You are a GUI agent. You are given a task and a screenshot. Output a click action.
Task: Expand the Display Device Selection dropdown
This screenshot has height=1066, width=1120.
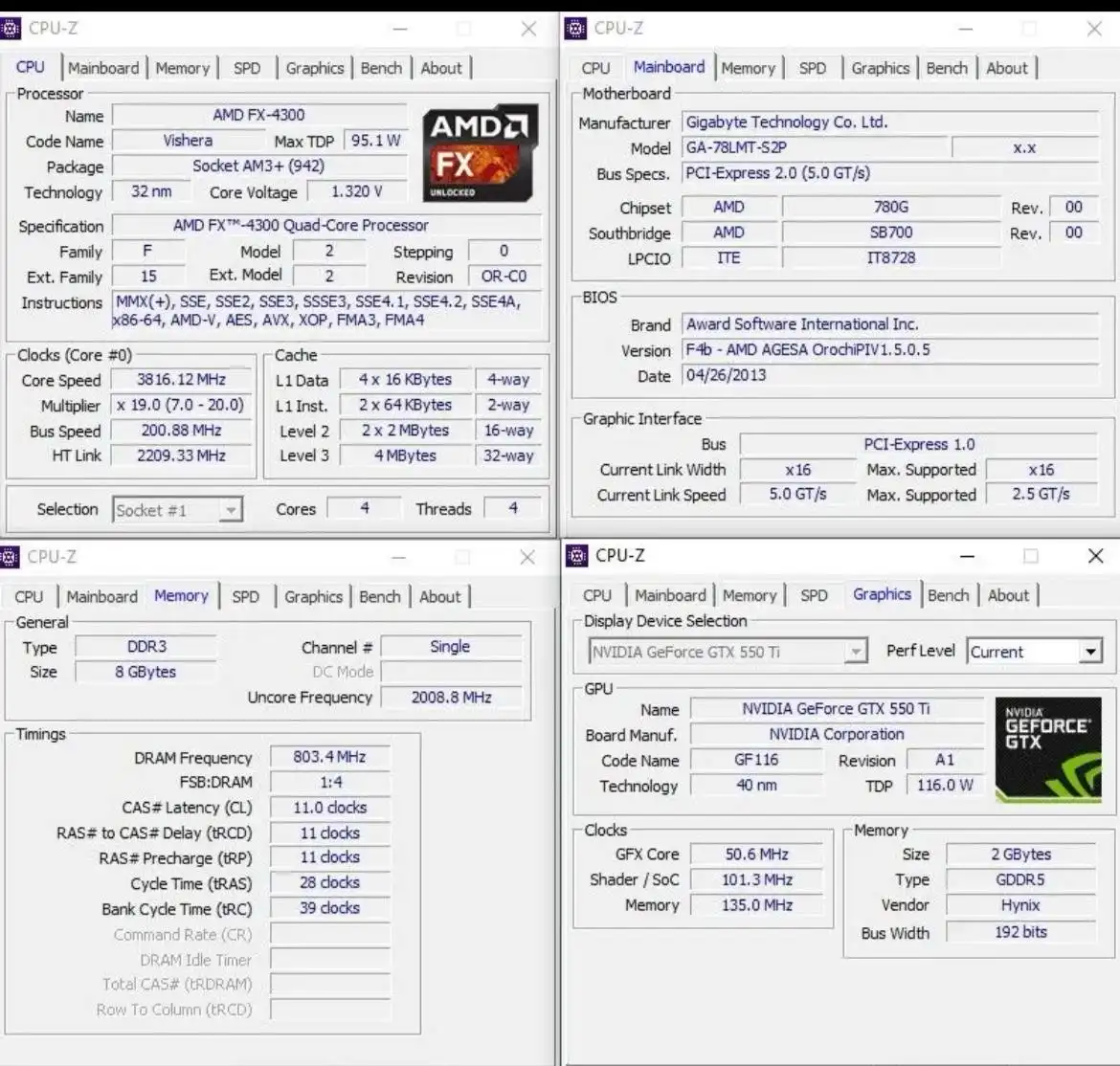pyautogui.click(x=856, y=652)
